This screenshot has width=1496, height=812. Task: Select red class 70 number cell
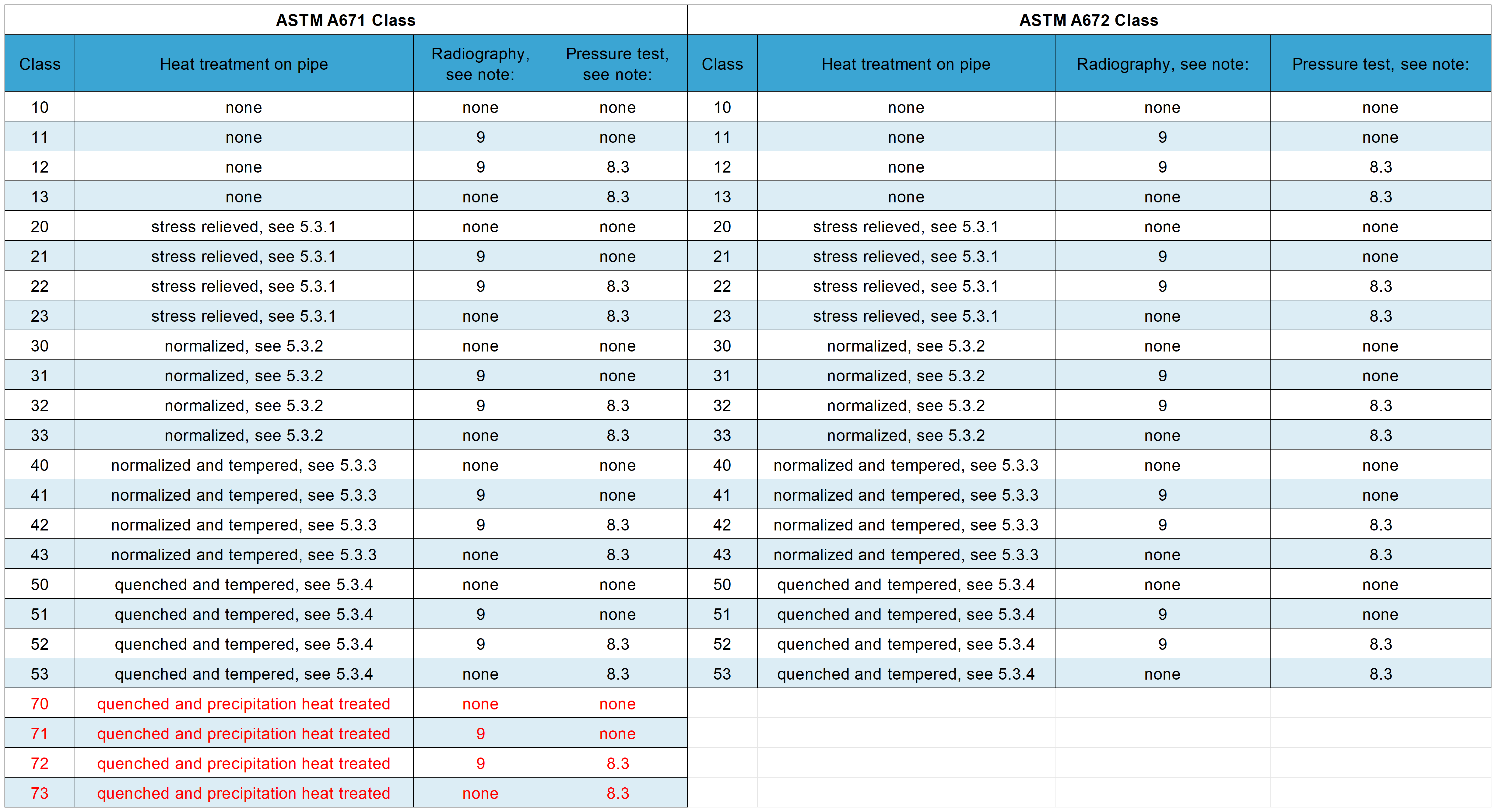[40, 703]
